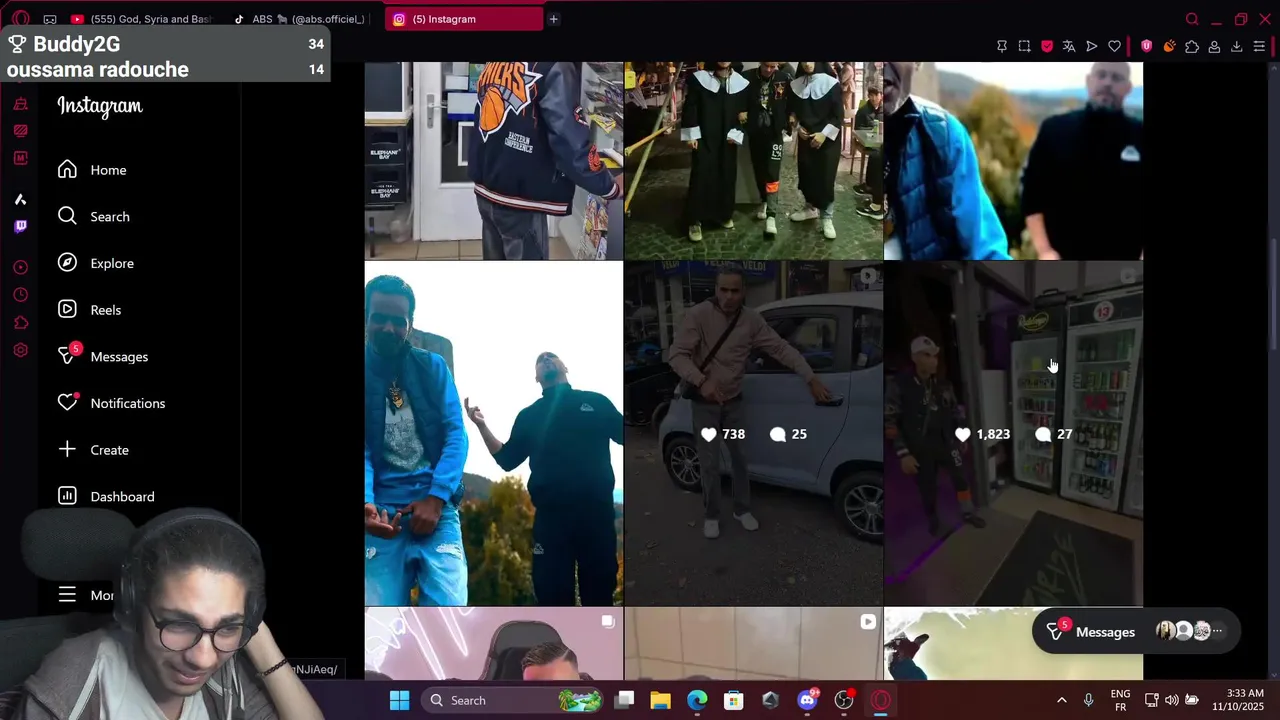Open OBS Studio from the taskbar
Viewport: 1280px width, 720px height.
tap(844, 700)
